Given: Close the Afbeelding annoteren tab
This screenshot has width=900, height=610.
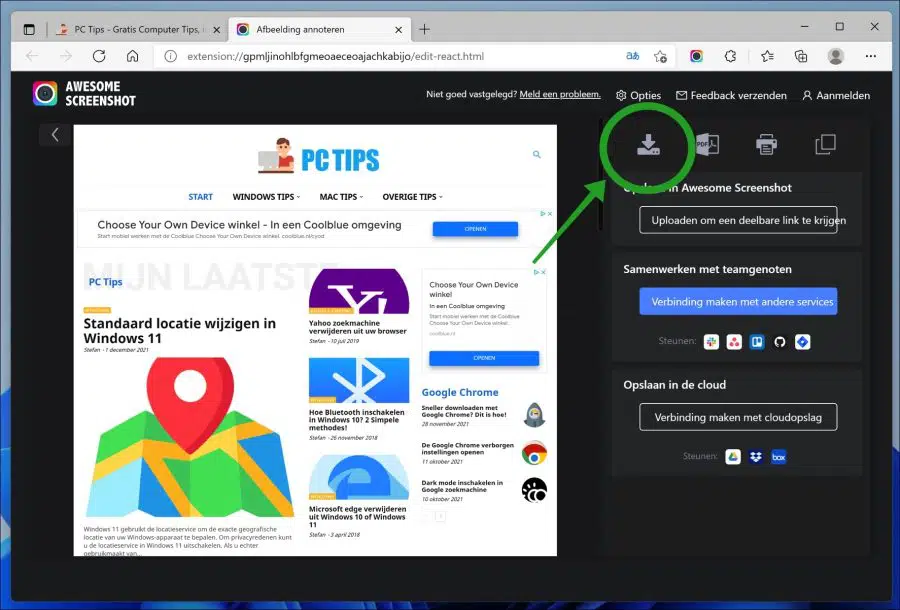Looking at the screenshot, I should [398, 30].
